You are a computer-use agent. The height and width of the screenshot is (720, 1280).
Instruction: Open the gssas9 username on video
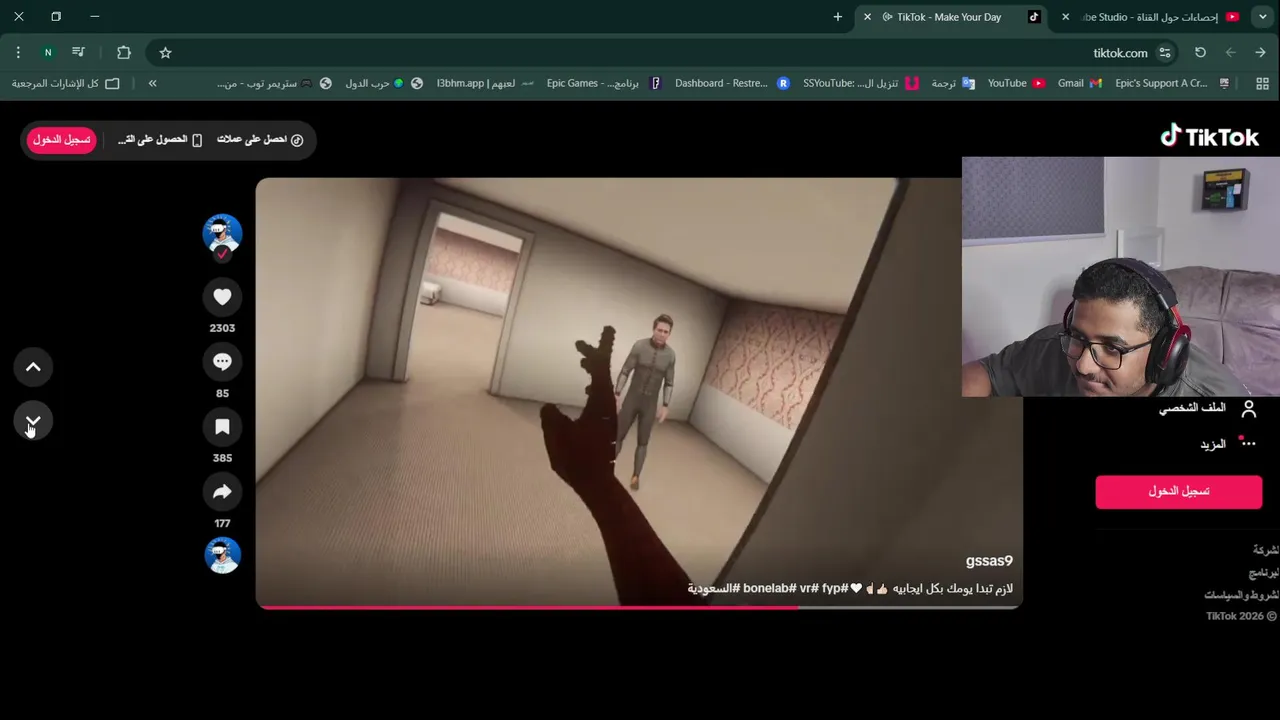989,561
